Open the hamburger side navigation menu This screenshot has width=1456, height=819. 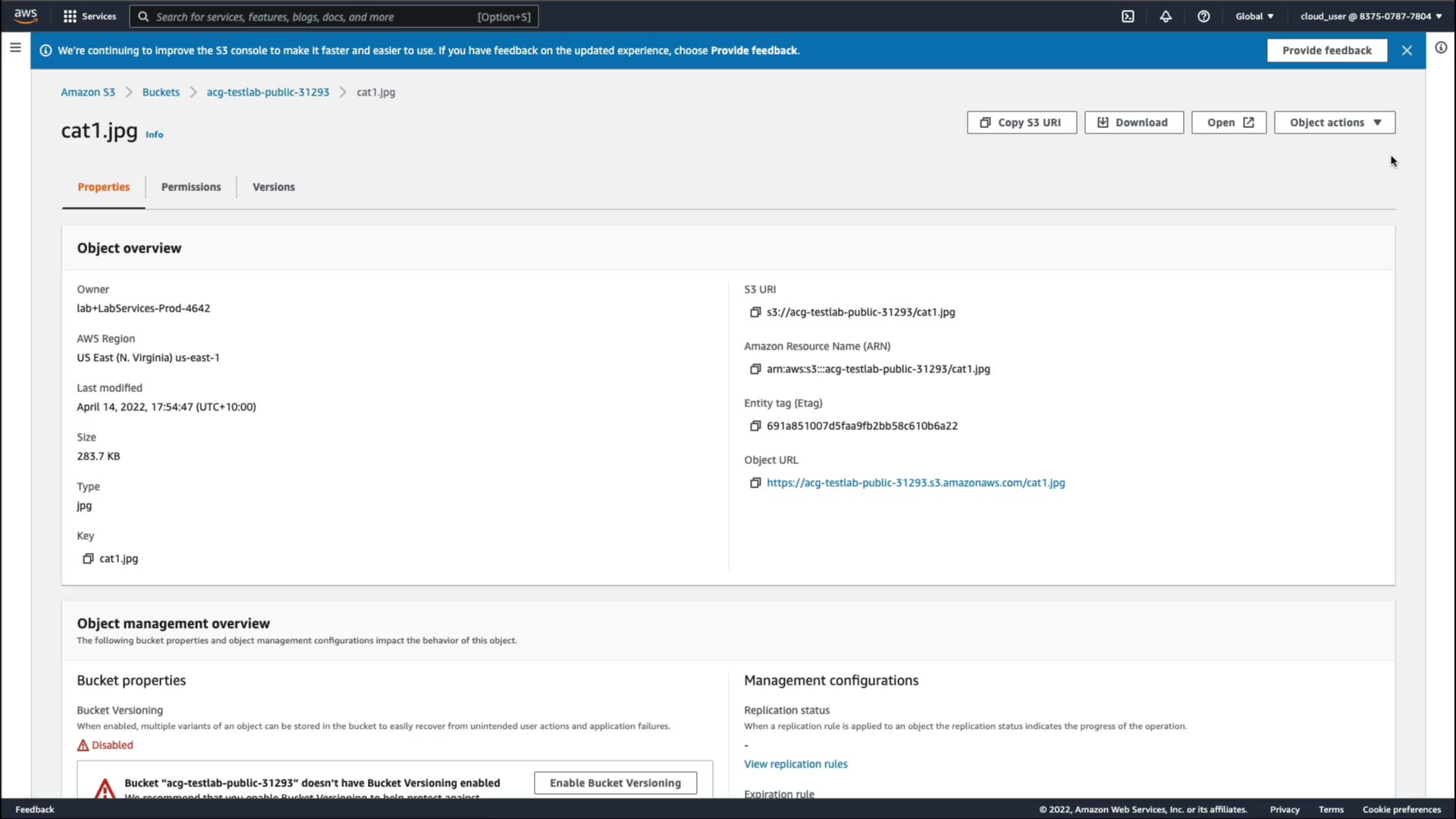(15, 48)
